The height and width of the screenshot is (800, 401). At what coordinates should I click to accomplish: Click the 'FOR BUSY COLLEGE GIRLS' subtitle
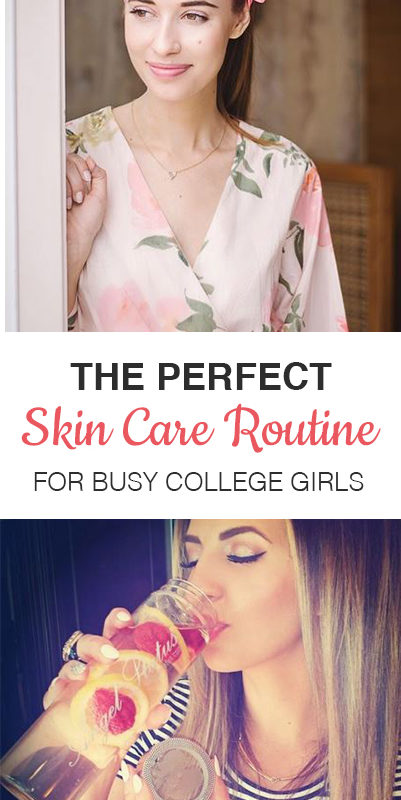(x=198, y=482)
